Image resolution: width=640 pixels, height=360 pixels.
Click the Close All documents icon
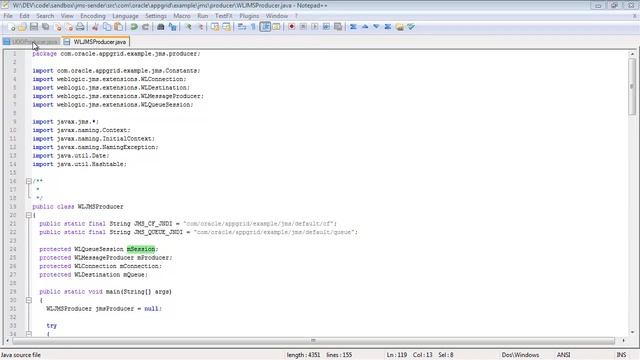[x=69, y=27]
